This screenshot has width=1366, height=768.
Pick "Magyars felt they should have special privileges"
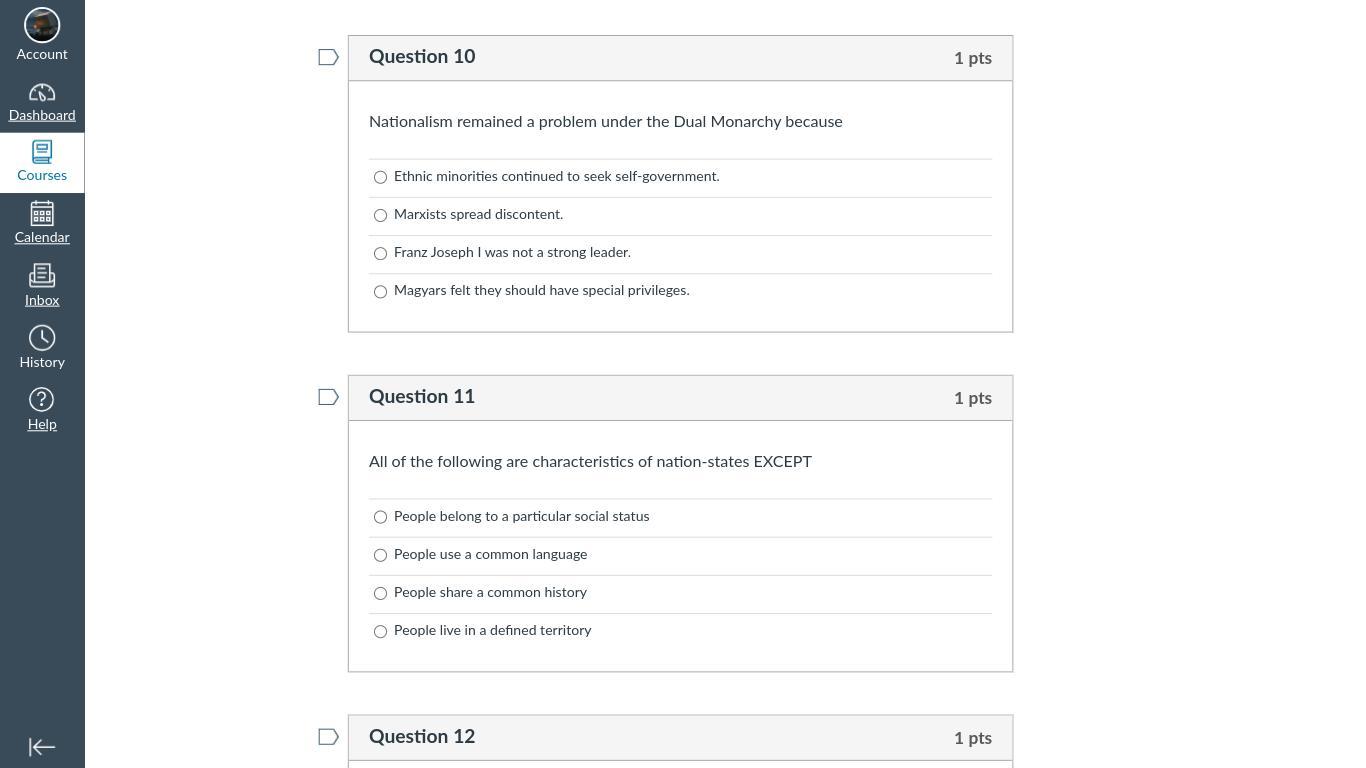[380, 292]
